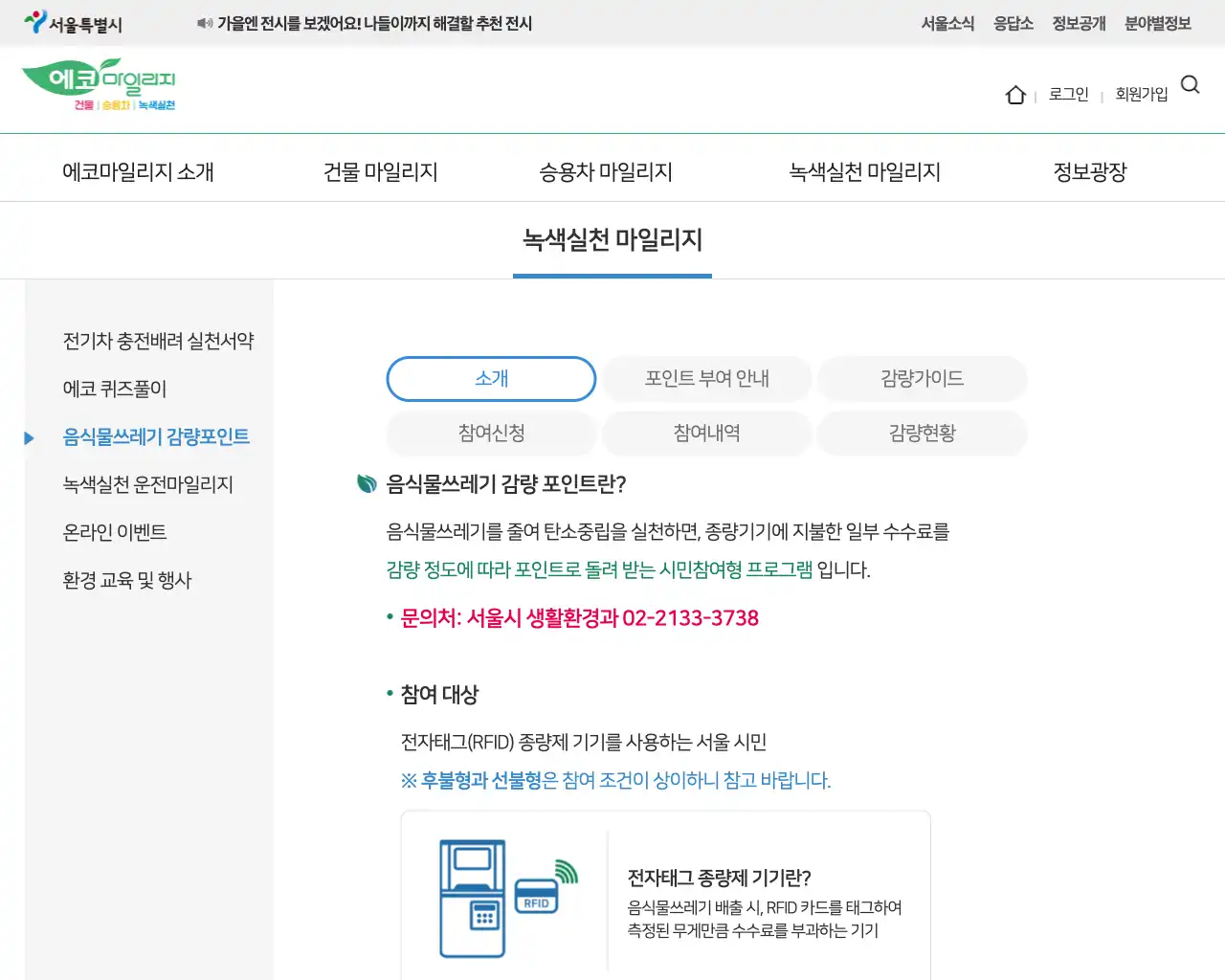The image size is (1225, 980).
Task: Open the 승용차 마일리지 menu
Action: click(606, 172)
